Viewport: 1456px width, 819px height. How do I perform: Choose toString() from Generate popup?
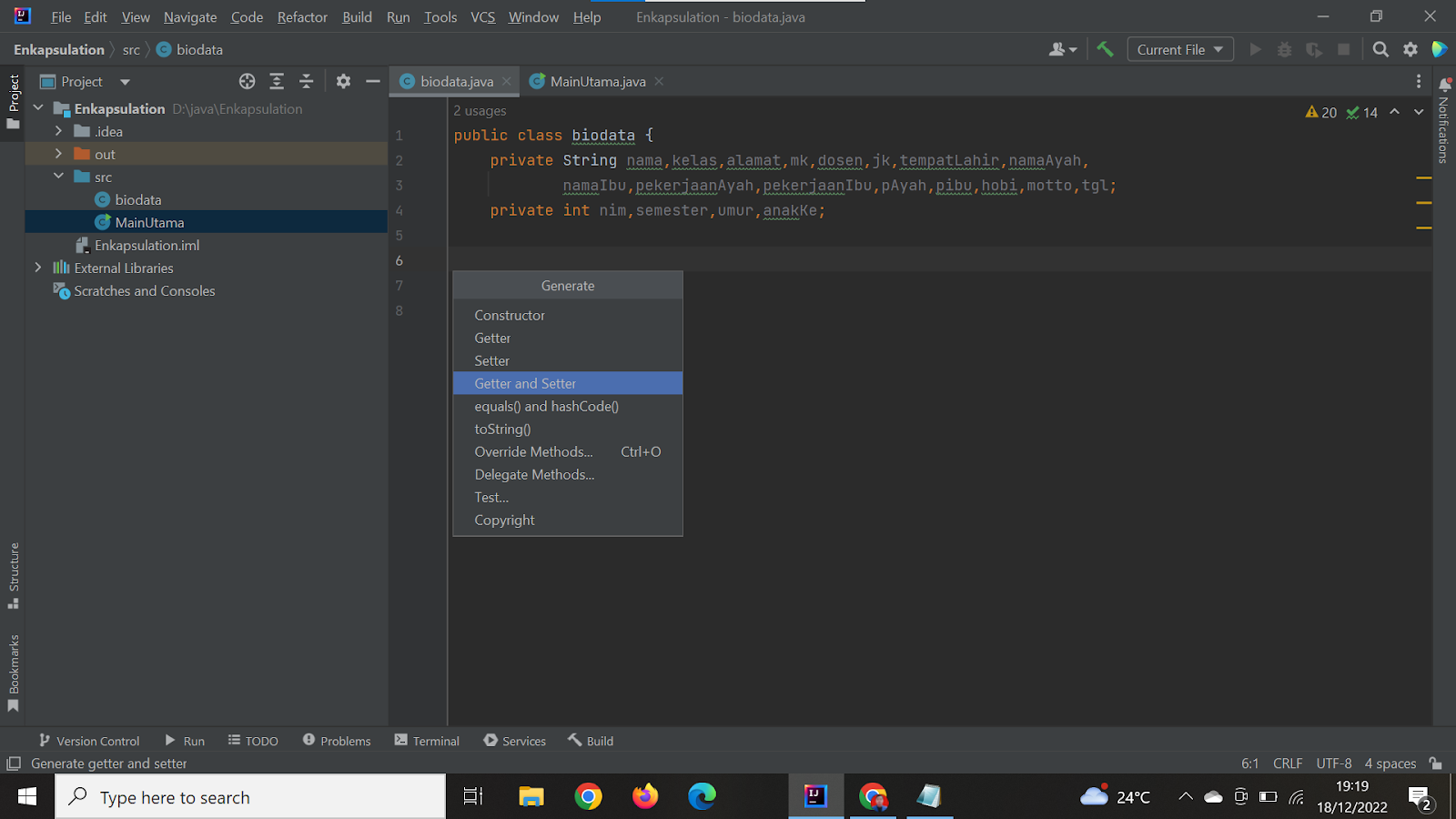568,429
